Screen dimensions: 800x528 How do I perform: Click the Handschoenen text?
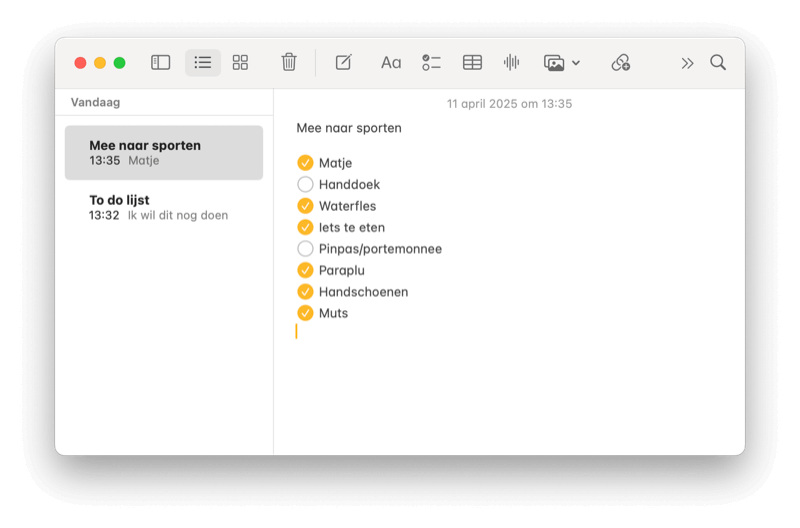point(363,292)
